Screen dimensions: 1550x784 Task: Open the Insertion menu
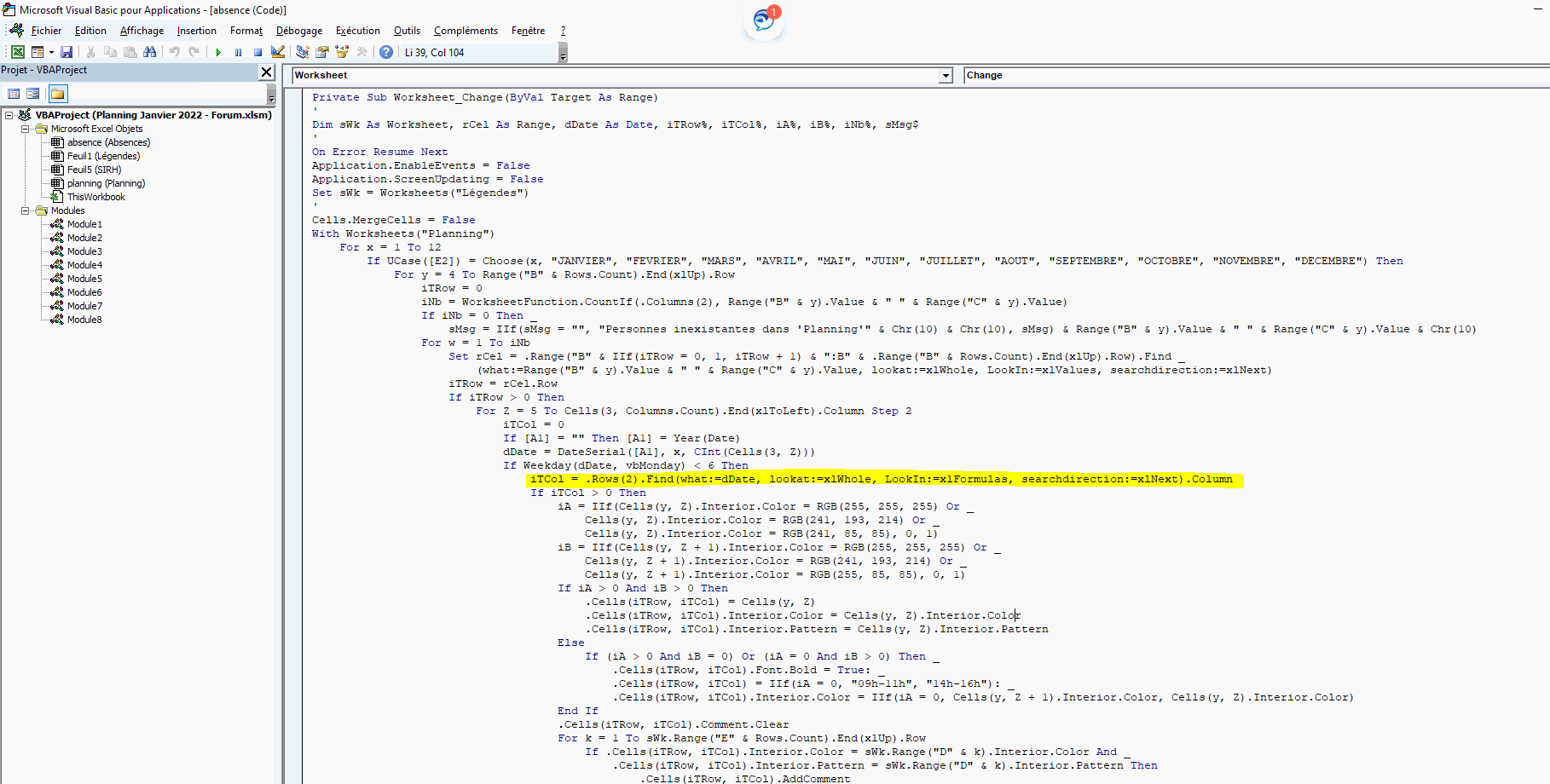[x=196, y=31]
